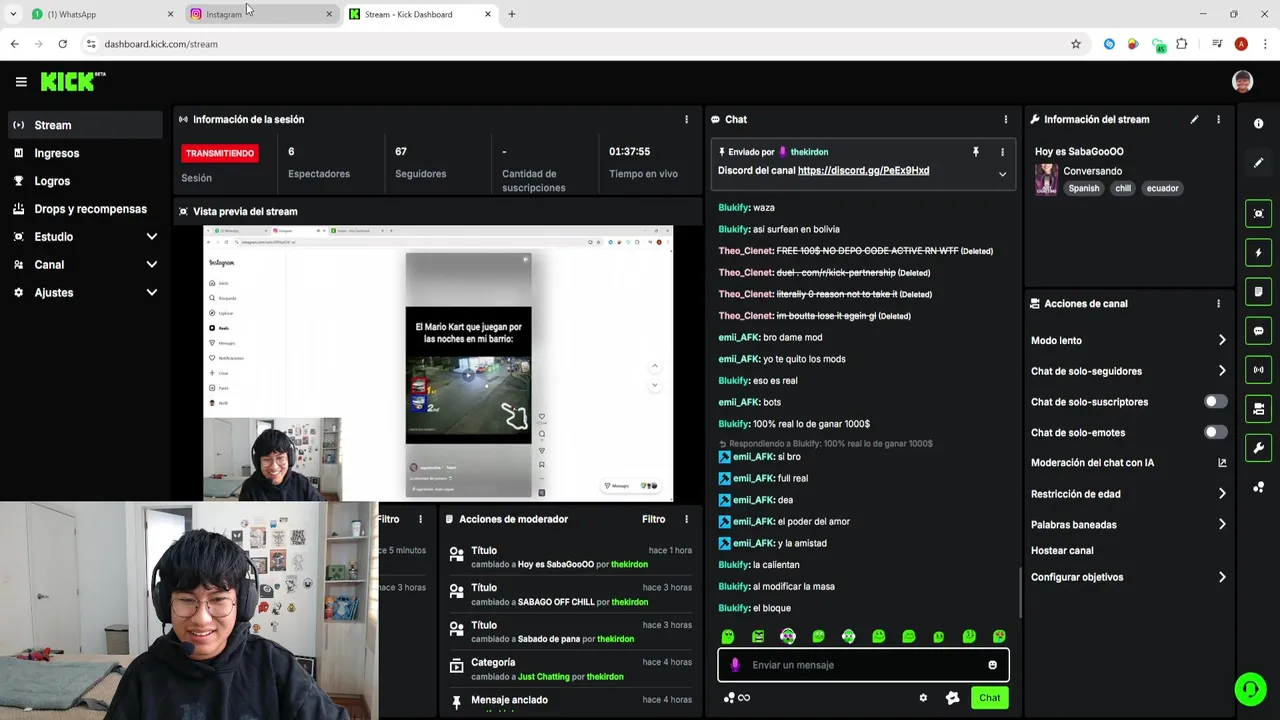The height and width of the screenshot is (720, 1280).
Task: Click Hostear canal
Action: pyautogui.click(x=1062, y=551)
